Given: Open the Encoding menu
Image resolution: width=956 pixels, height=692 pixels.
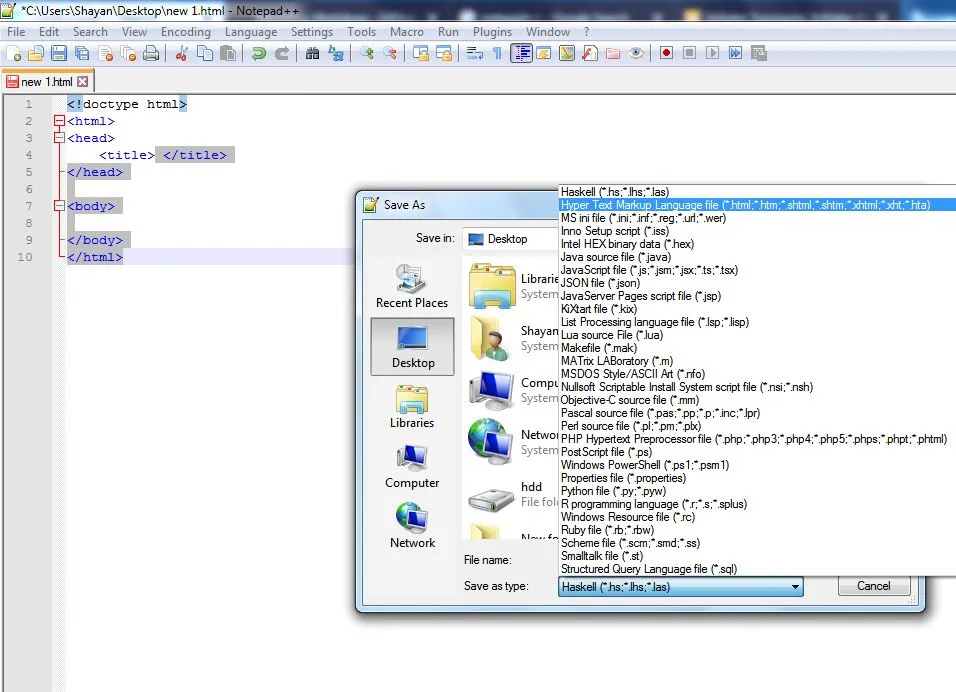Looking at the screenshot, I should coord(186,32).
